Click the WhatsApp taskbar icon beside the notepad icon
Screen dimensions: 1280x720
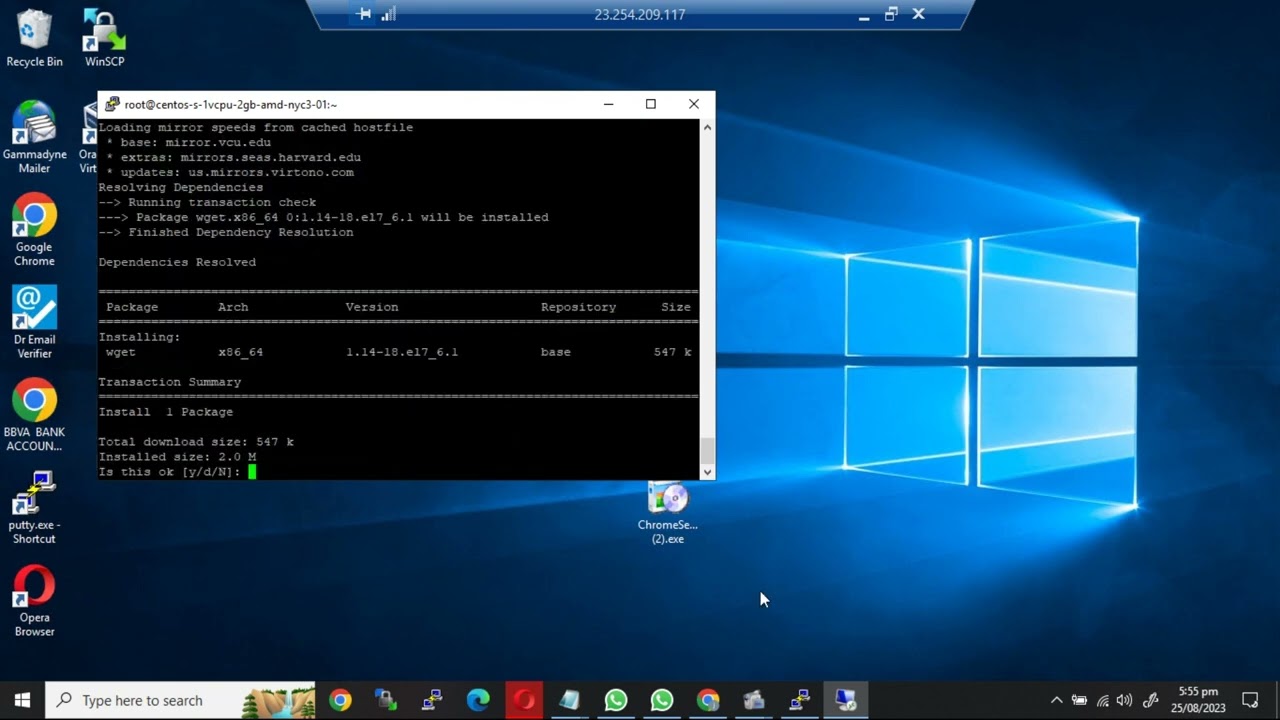click(616, 700)
